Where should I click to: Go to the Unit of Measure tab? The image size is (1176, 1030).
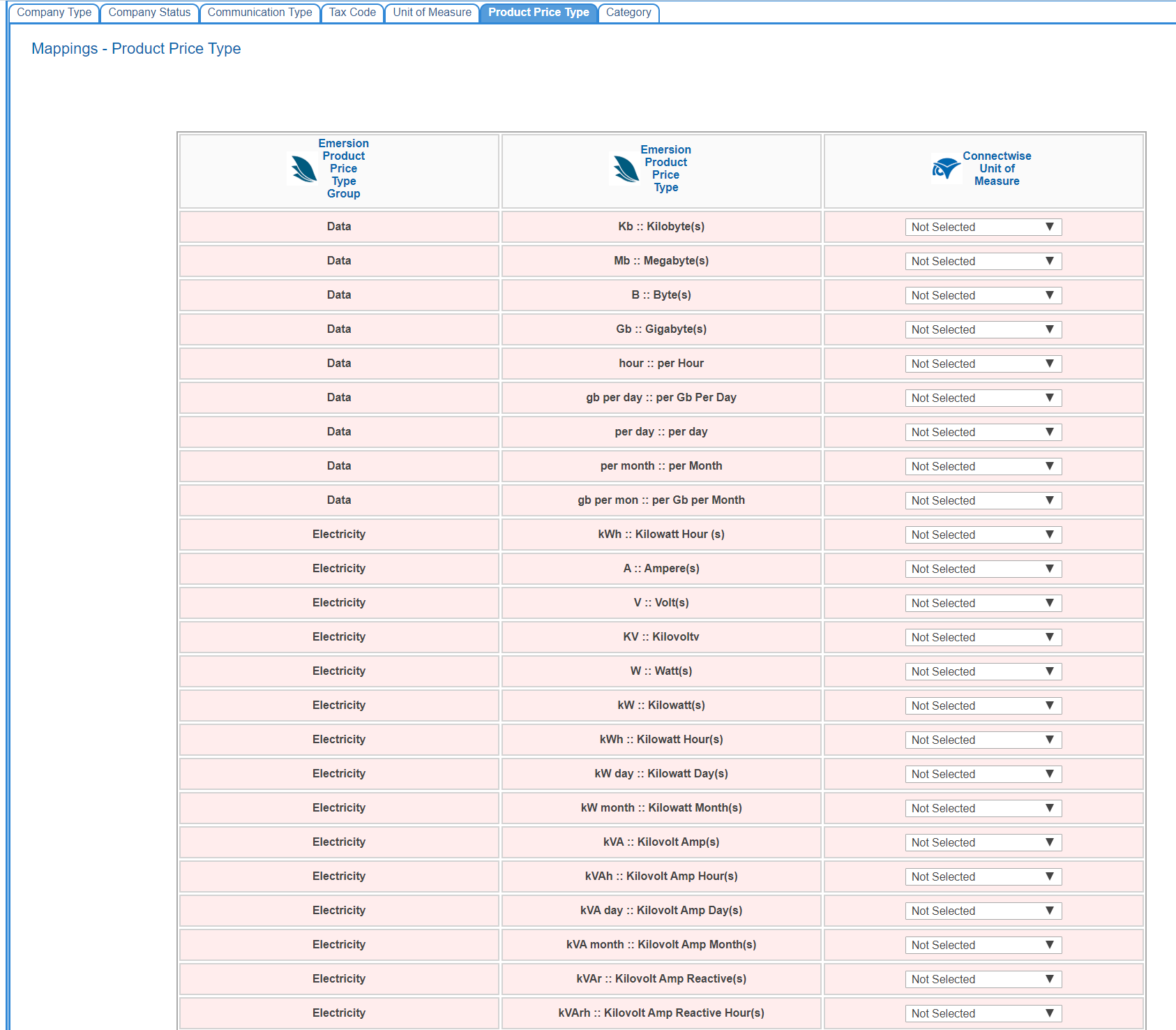pyautogui.click(x=432, y=13)
